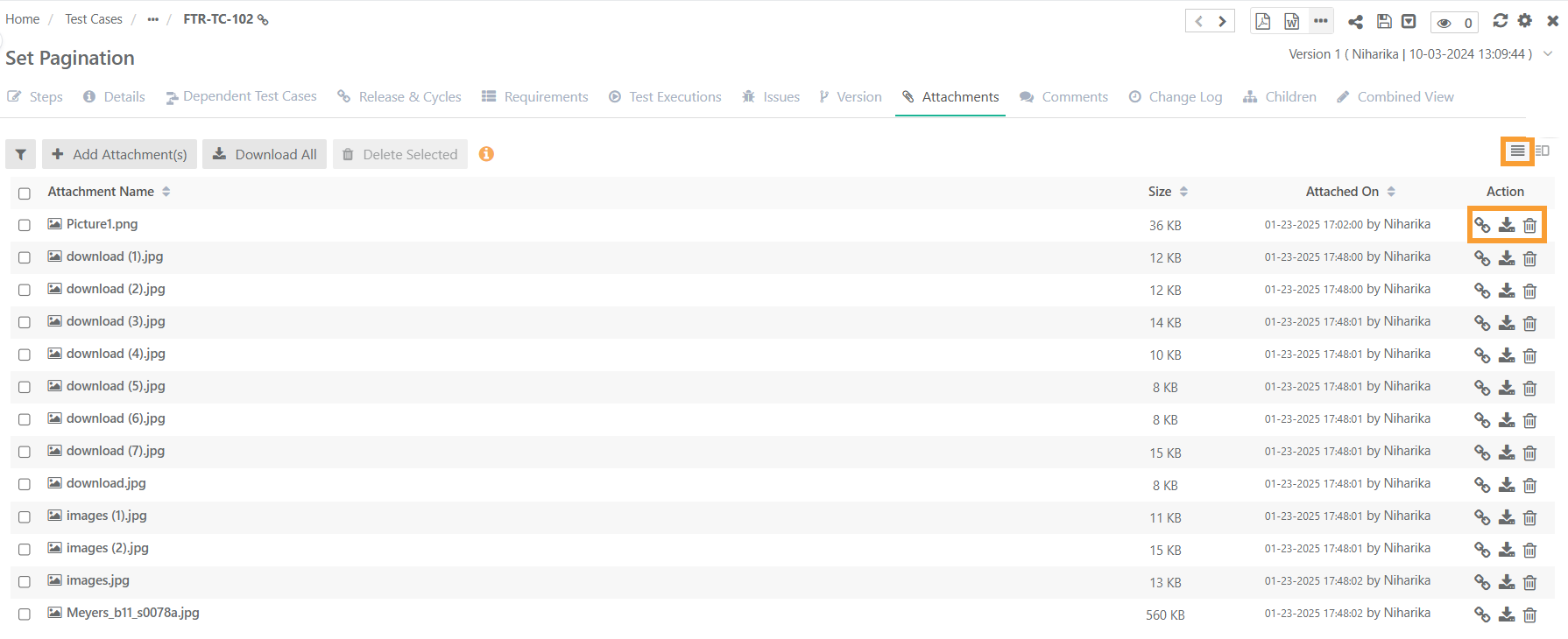Click the share icon in header

(1355, 22)
